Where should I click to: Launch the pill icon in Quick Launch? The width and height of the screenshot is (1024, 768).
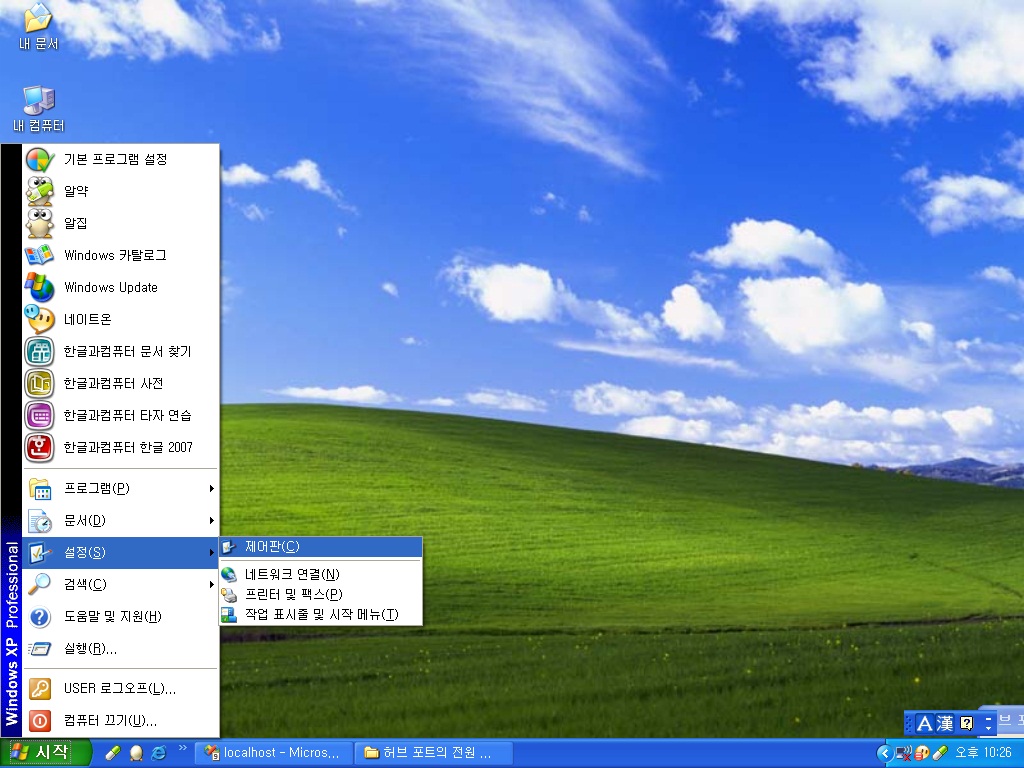pos(114,753)
